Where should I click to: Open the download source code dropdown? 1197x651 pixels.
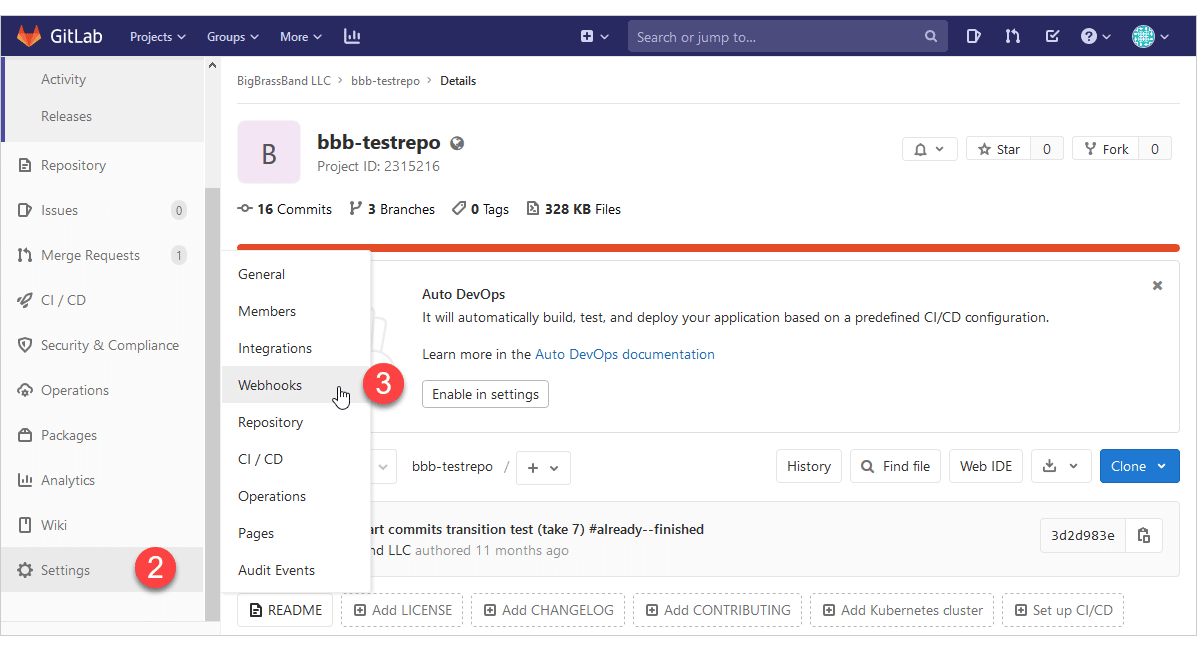click(x=1060, y=466)
